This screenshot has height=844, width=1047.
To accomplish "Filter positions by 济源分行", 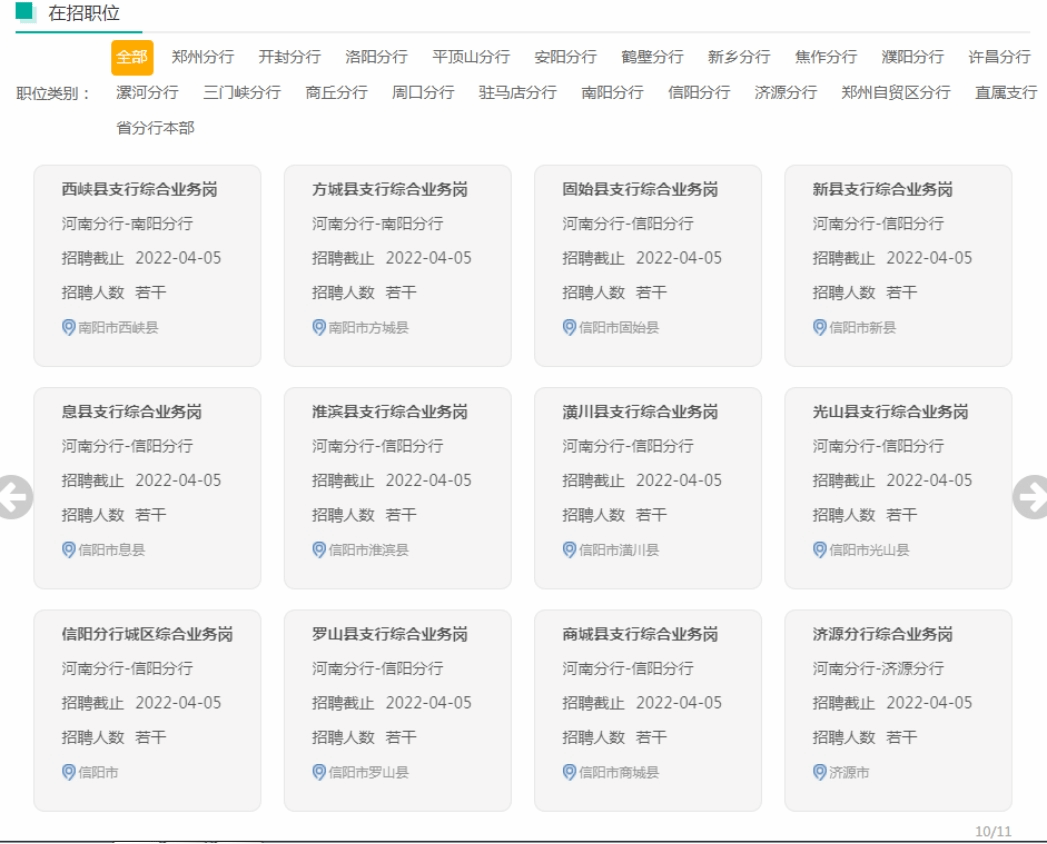I will pos(786,93).
